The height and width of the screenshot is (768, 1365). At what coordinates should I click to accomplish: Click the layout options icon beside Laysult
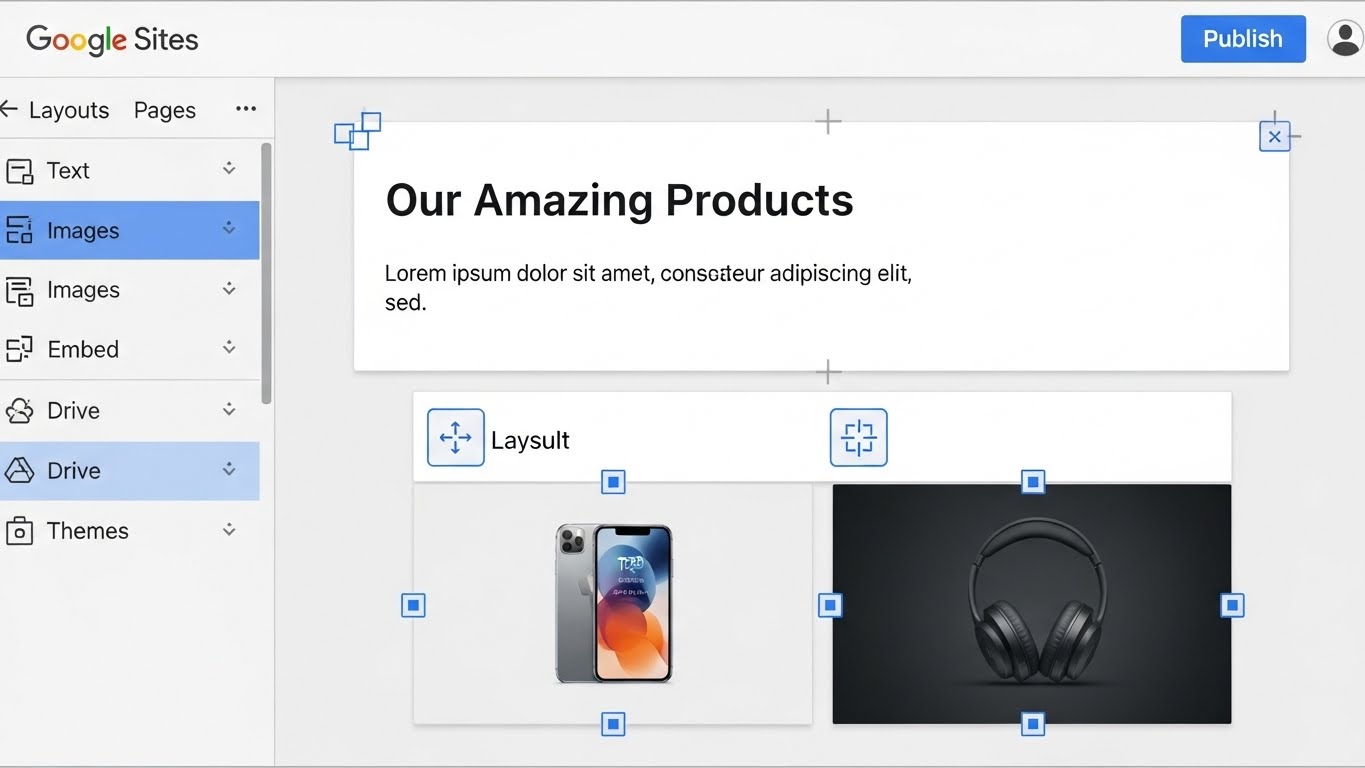coord(858,437)
